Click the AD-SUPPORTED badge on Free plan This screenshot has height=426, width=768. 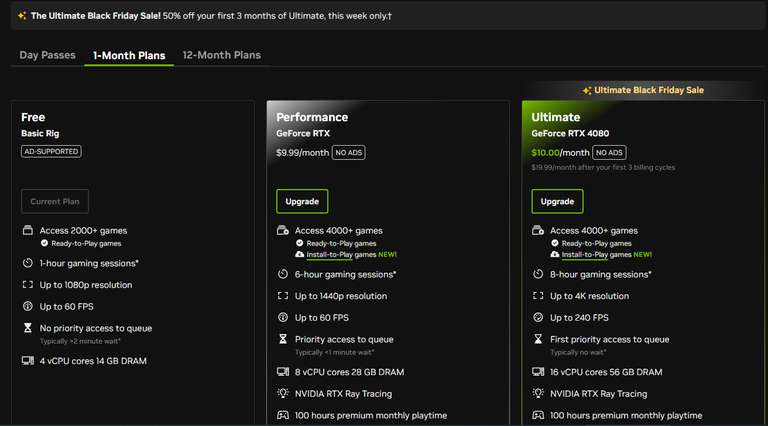[51, 152]
